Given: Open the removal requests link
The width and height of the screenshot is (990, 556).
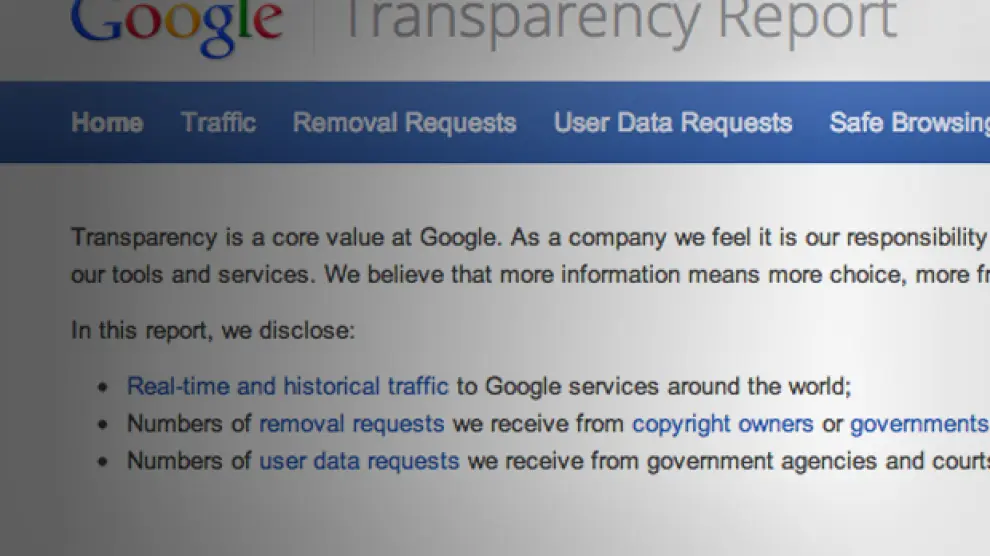Looking at the screenshot, I should tap(351, 424).
